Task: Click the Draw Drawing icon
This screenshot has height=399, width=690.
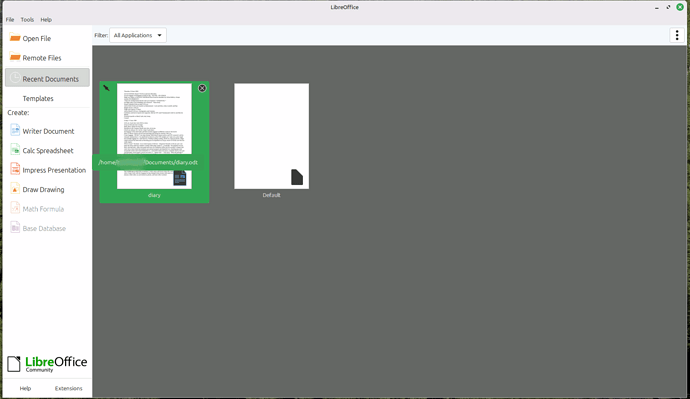Action: click(x=15, y=189)
